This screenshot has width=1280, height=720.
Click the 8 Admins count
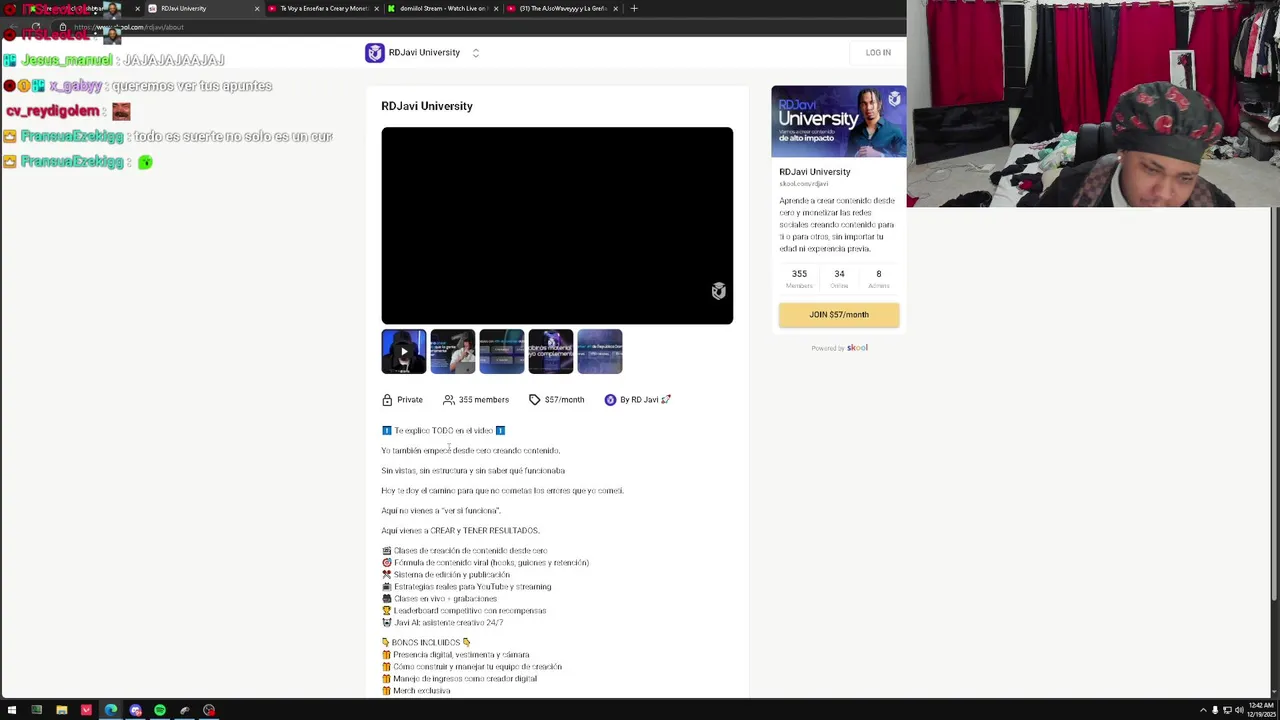click(x=879, y=279)
